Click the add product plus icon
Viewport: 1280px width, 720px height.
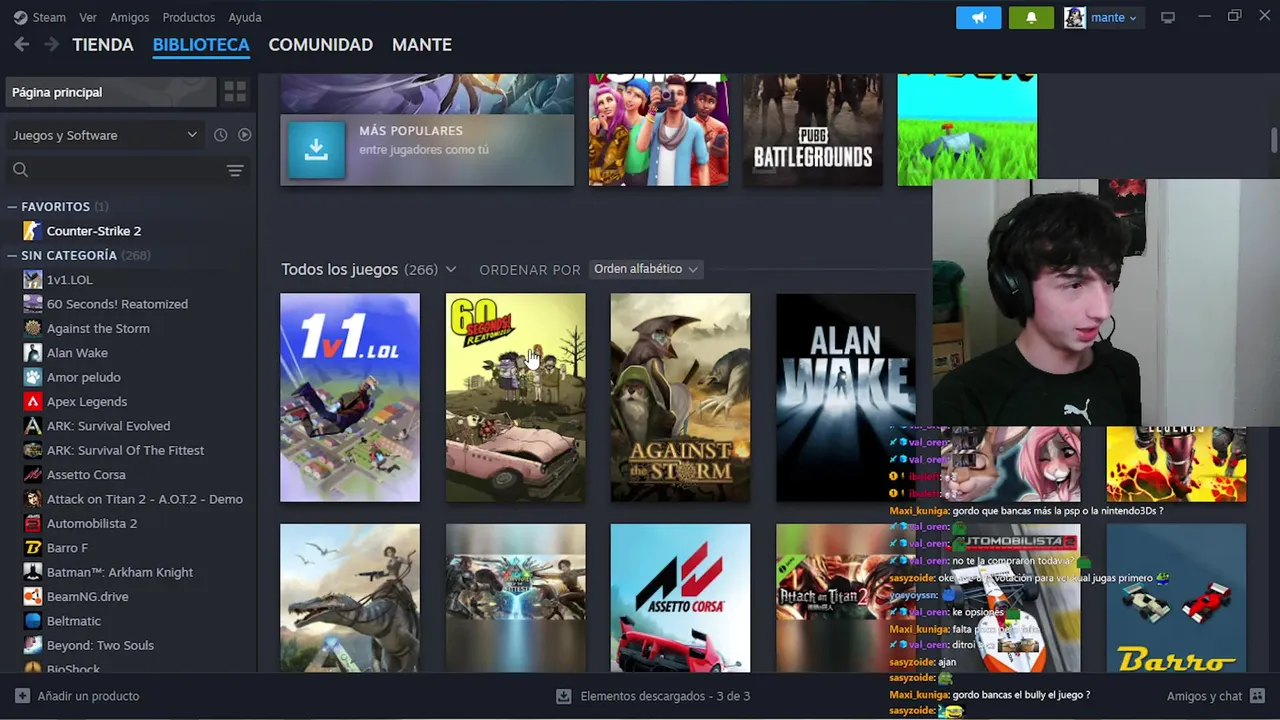[x=22, y=696]
